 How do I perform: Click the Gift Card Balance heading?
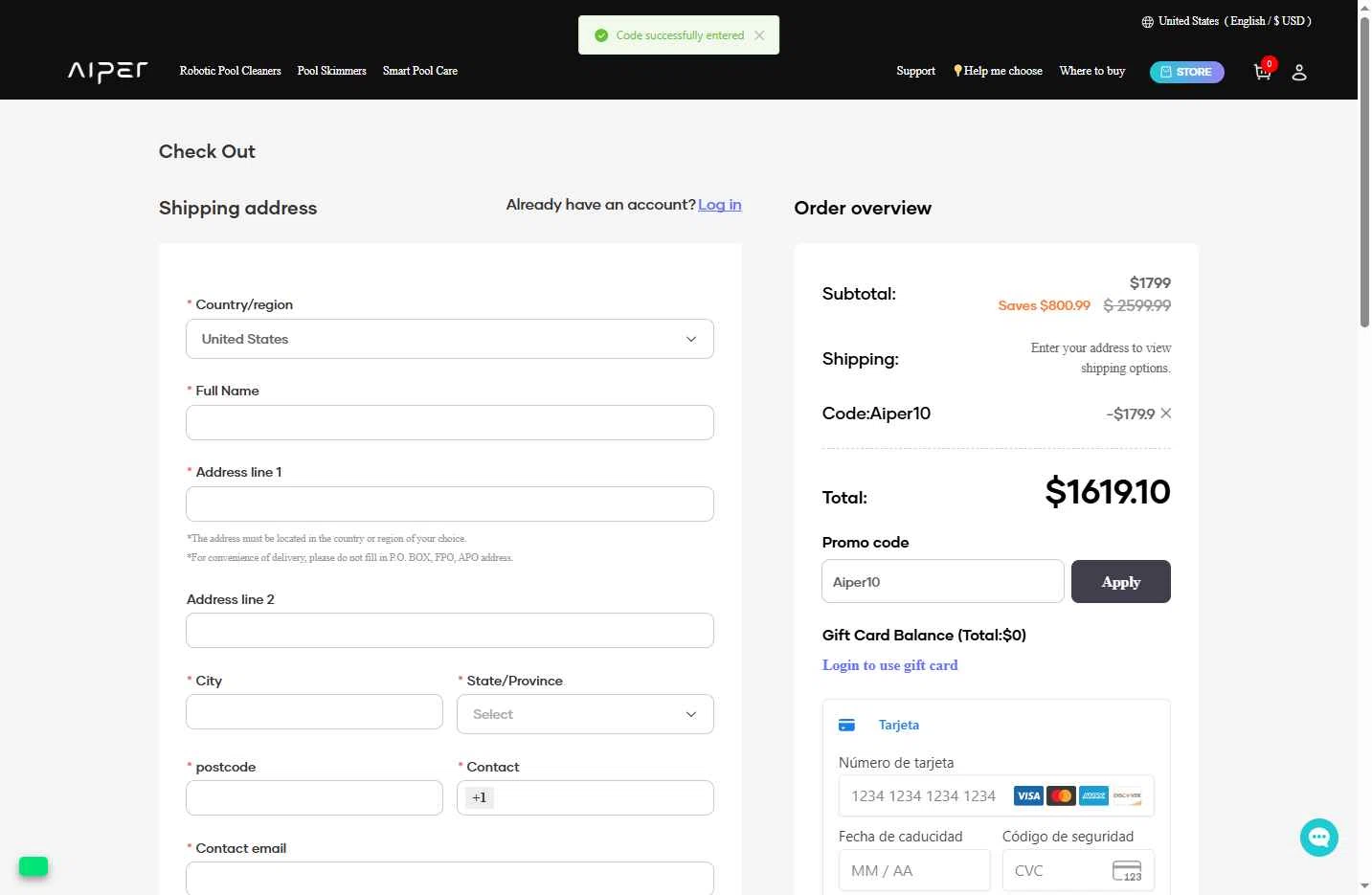click(924, 635)
